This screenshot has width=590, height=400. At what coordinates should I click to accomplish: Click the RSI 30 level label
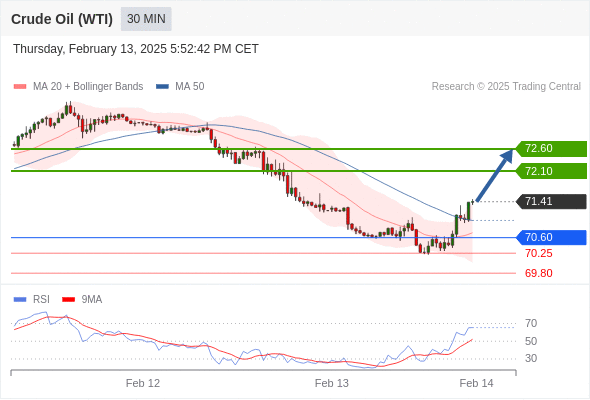[531, 358]
